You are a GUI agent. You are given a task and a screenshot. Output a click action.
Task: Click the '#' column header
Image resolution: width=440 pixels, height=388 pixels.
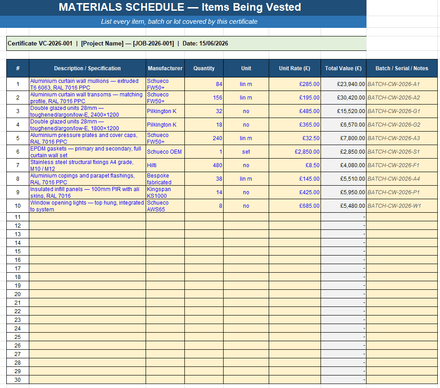tap(18, 68)
